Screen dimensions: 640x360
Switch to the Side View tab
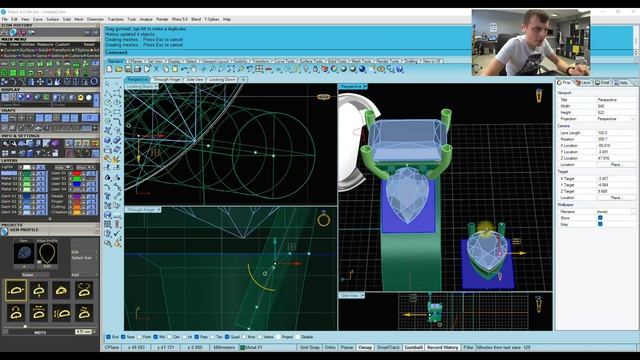tap(195, 79)
